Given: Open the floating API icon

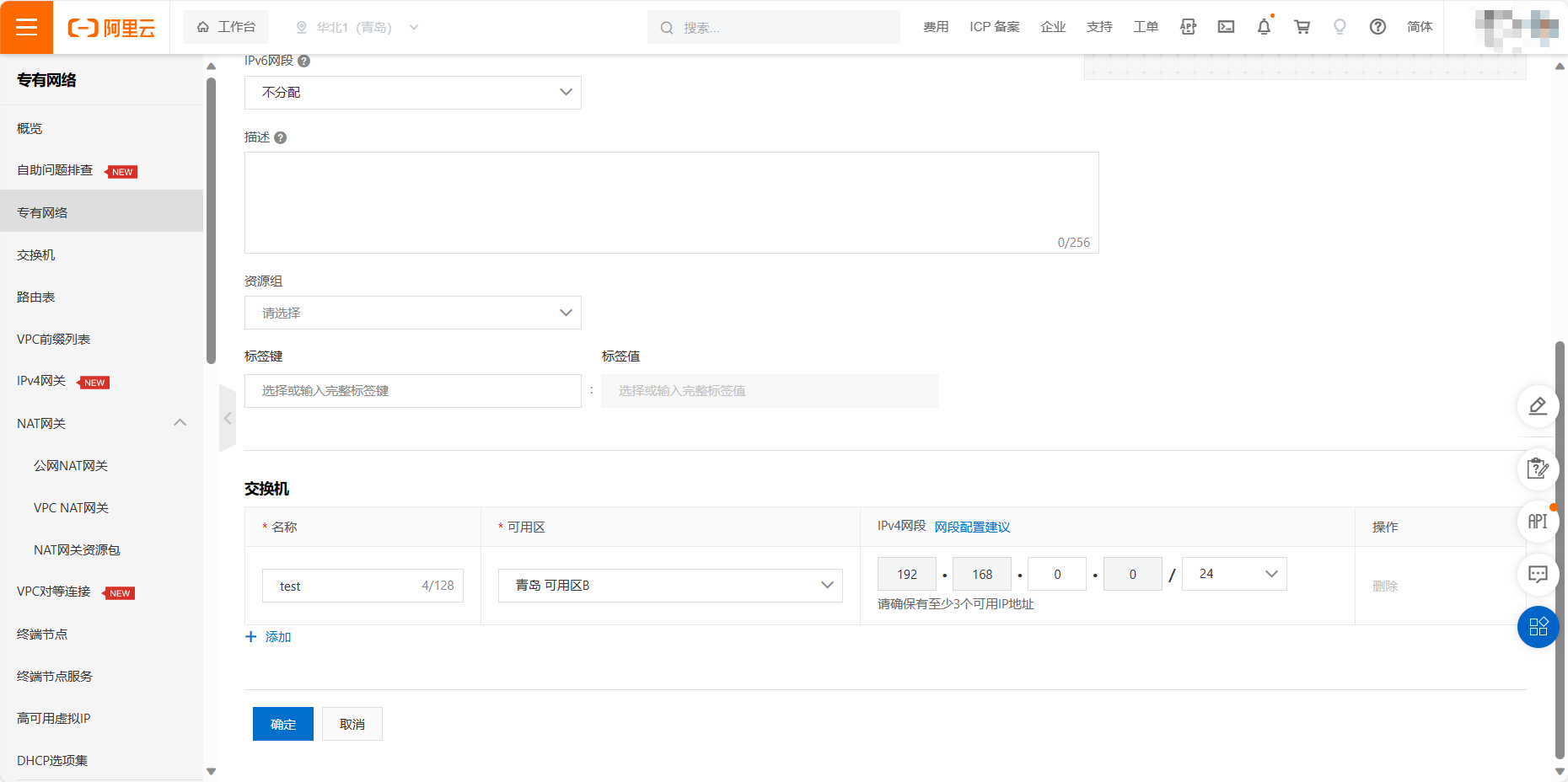Looking at the screenshot, I should pyautogui.click(x=1538, y=522).
